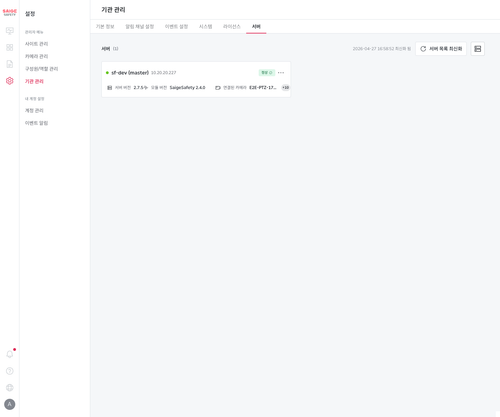Click the sf-dev (master) server name
This screenshot has height=417, width=500.
130,72
